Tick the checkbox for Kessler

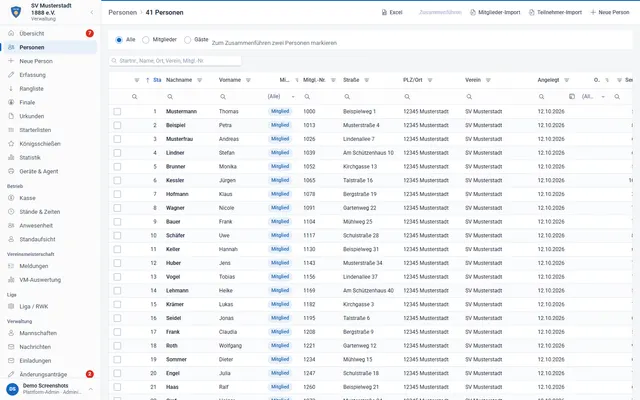point(117,180)
